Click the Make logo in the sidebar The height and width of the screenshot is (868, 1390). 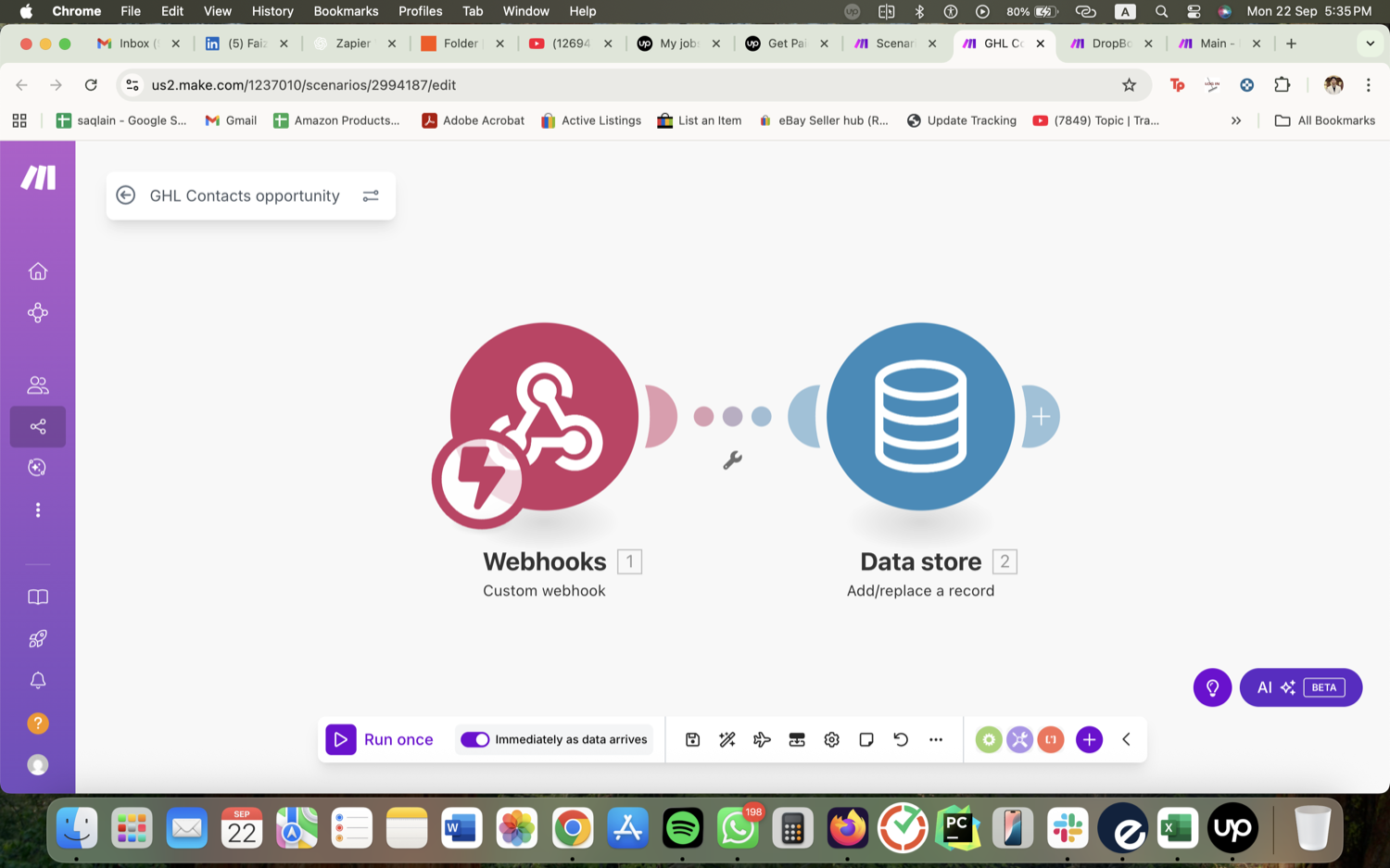click(38, 177)
